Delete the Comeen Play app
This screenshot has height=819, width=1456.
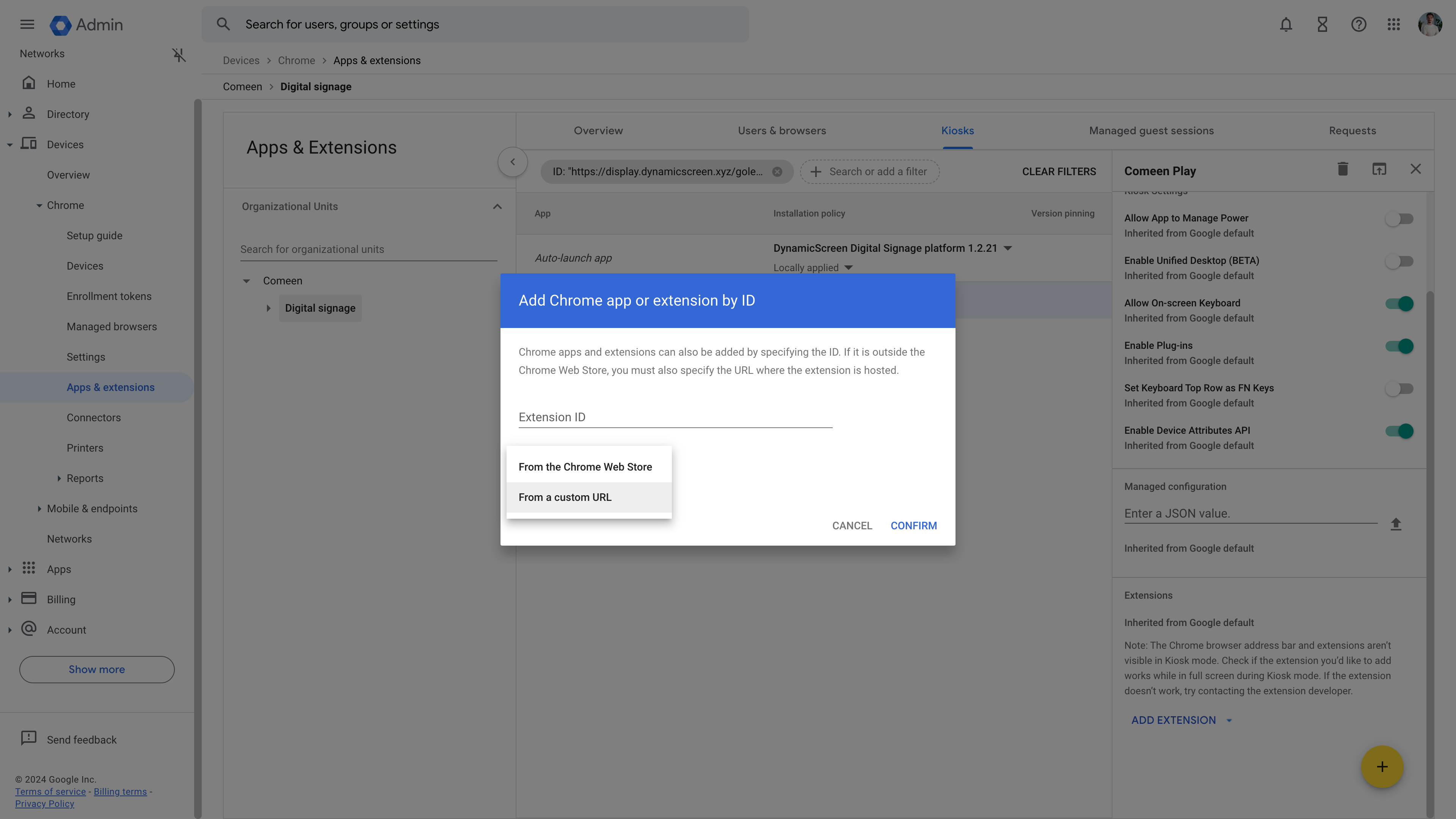point(1343,169)
